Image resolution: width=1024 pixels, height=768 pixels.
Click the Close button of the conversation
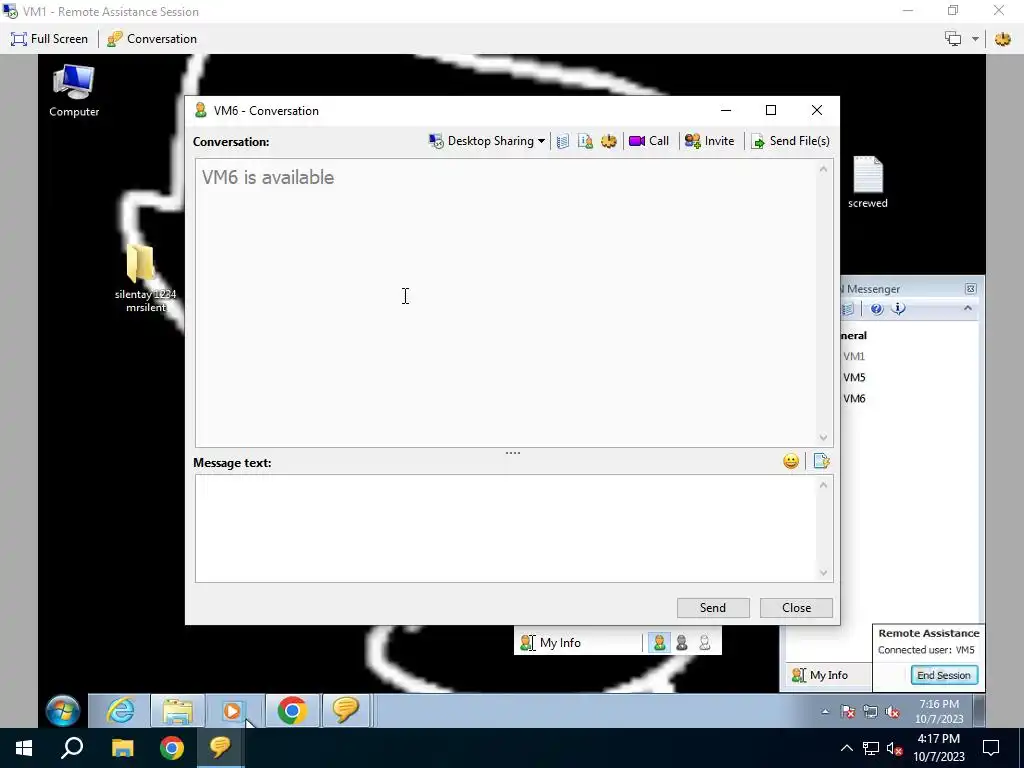click(796, 608)
